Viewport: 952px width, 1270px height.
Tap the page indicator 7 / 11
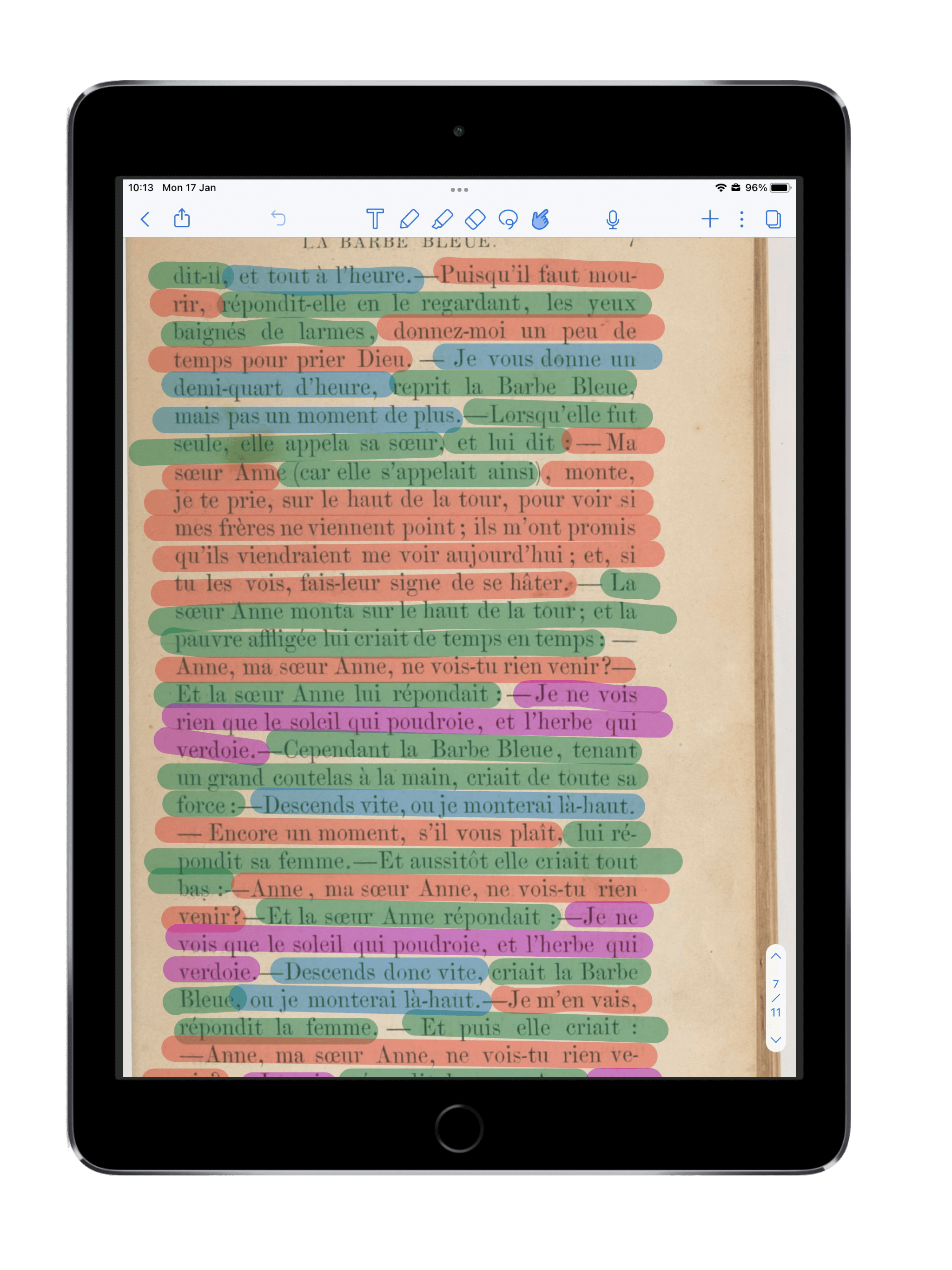pyautogui.click(x=775, y=998)
